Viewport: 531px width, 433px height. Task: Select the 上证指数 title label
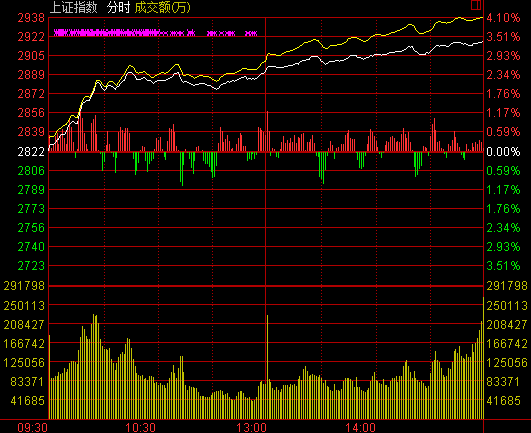coord(74,7)
